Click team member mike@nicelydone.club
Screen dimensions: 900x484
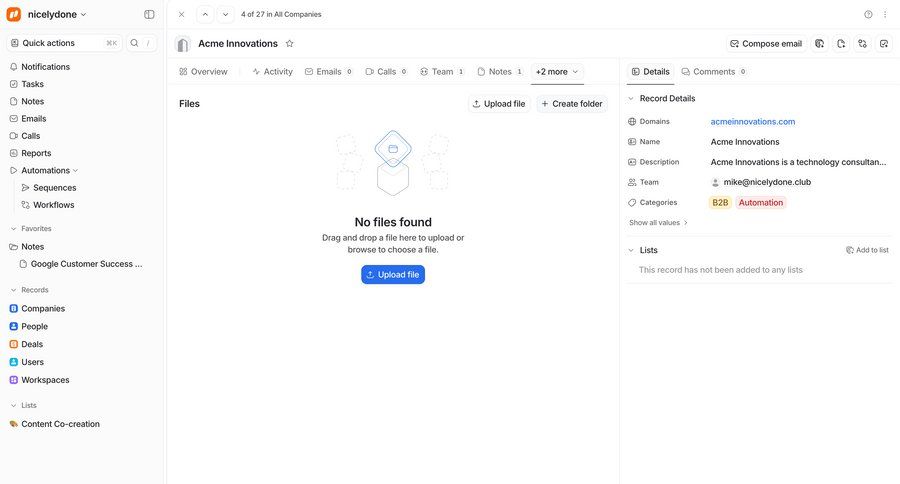761,182
